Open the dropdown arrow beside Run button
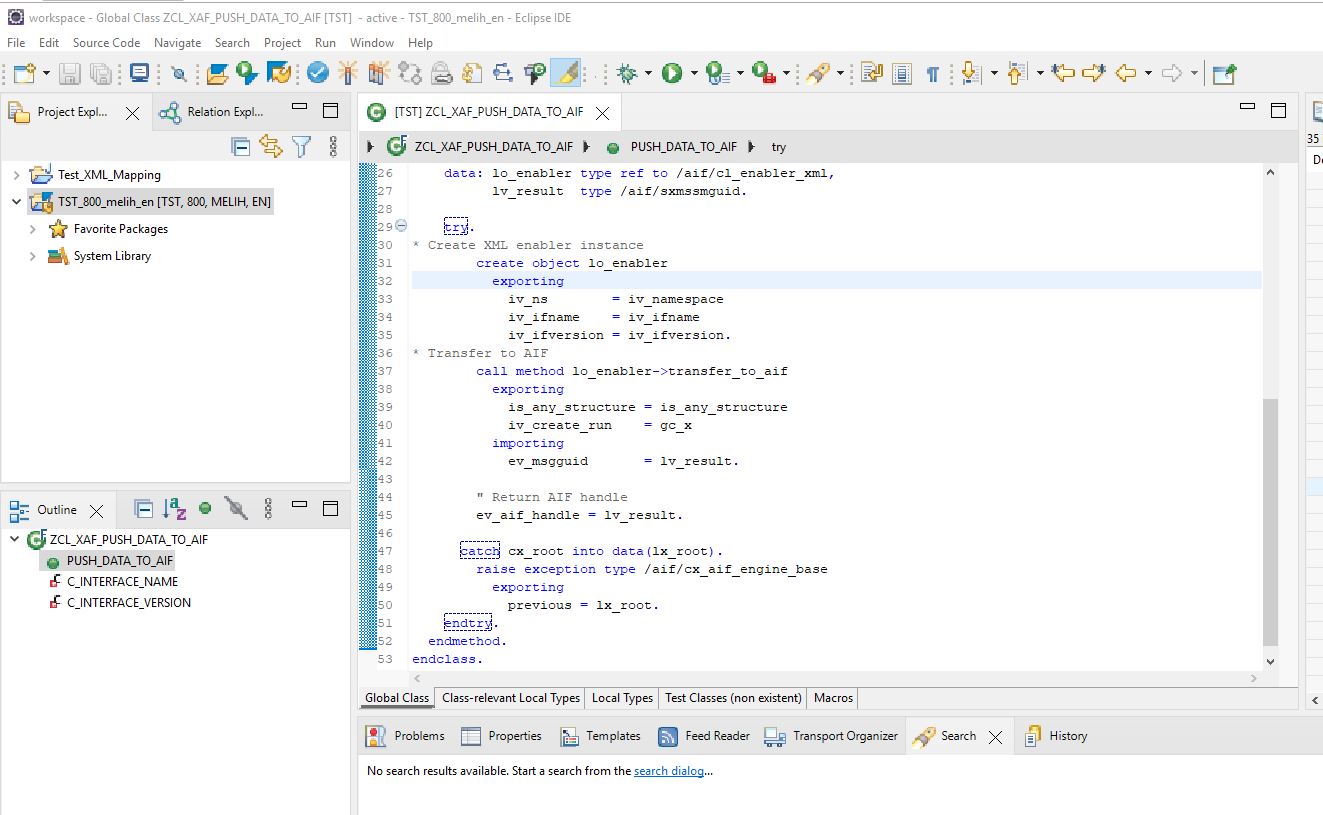 pyautogui.click(x=693, y=73)
